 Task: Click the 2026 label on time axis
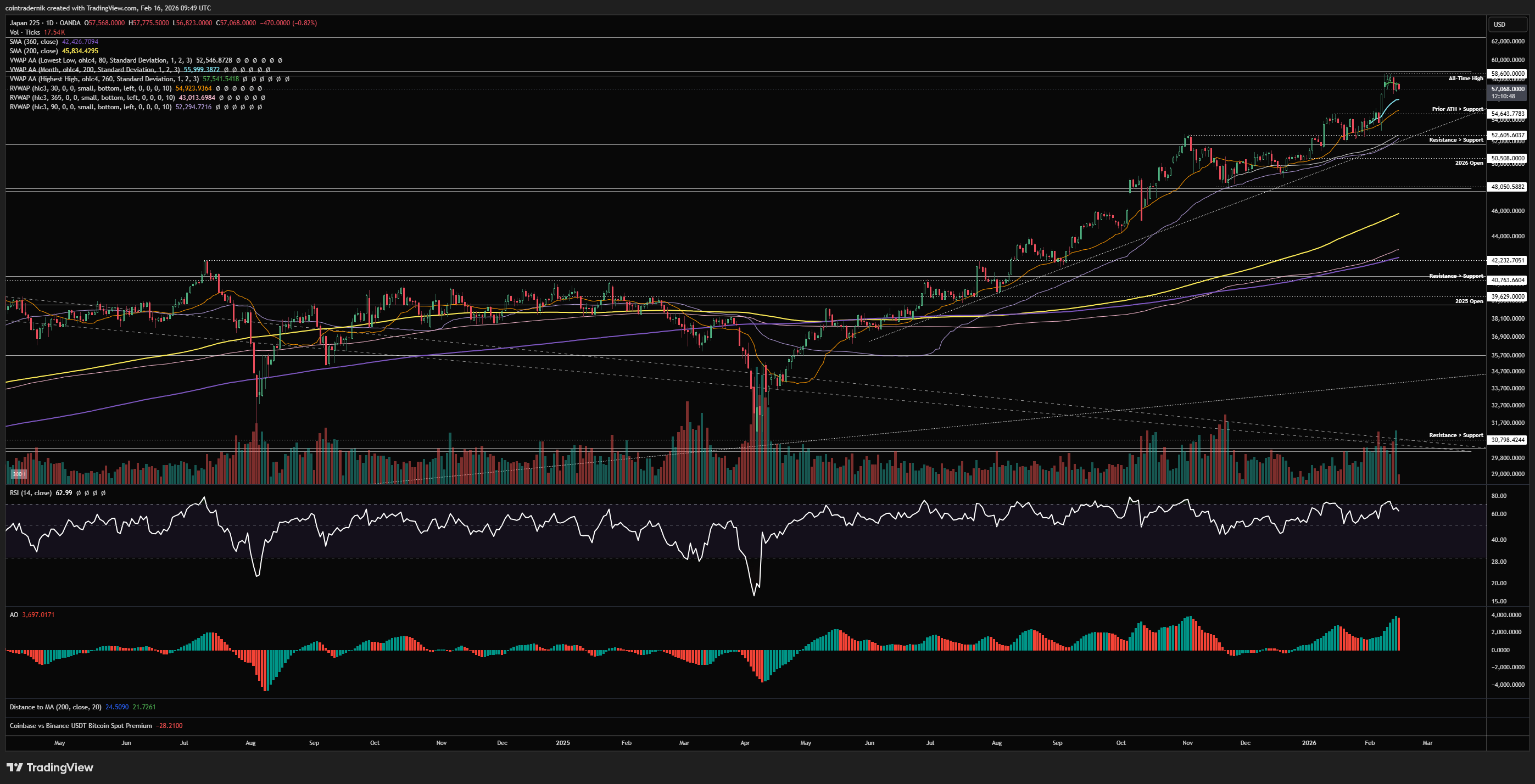[x=1309, y=743]
